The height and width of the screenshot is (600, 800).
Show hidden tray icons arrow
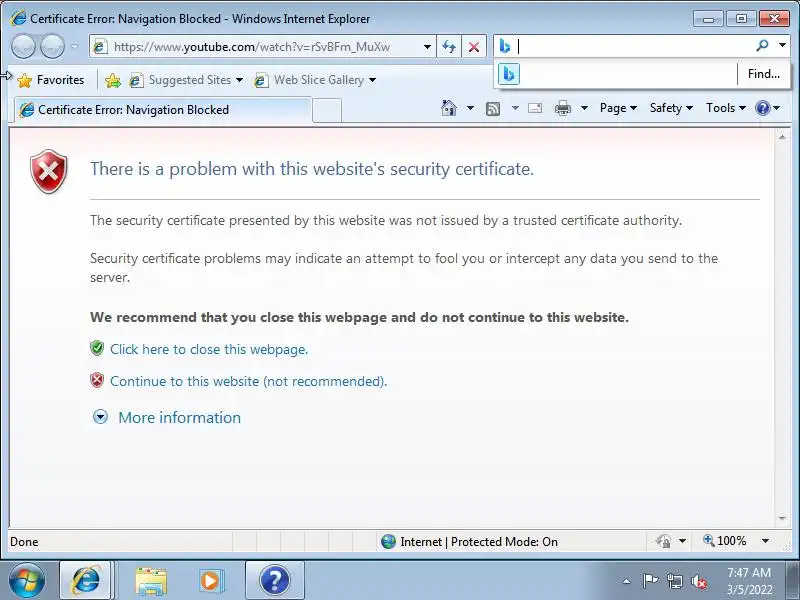click(x=627, y=581)
